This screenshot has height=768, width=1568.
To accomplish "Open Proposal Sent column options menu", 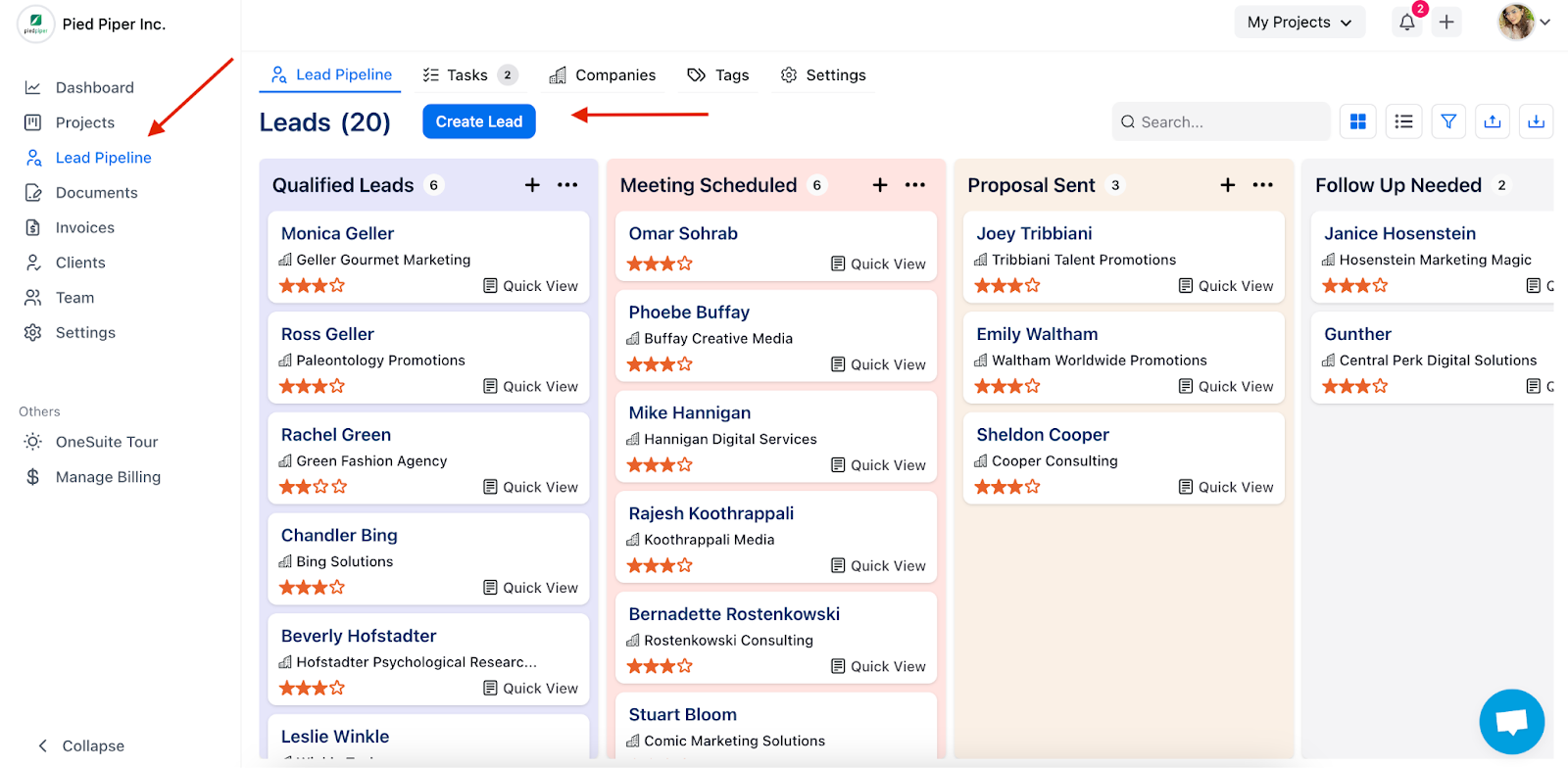I will [x=1263, y=185].
